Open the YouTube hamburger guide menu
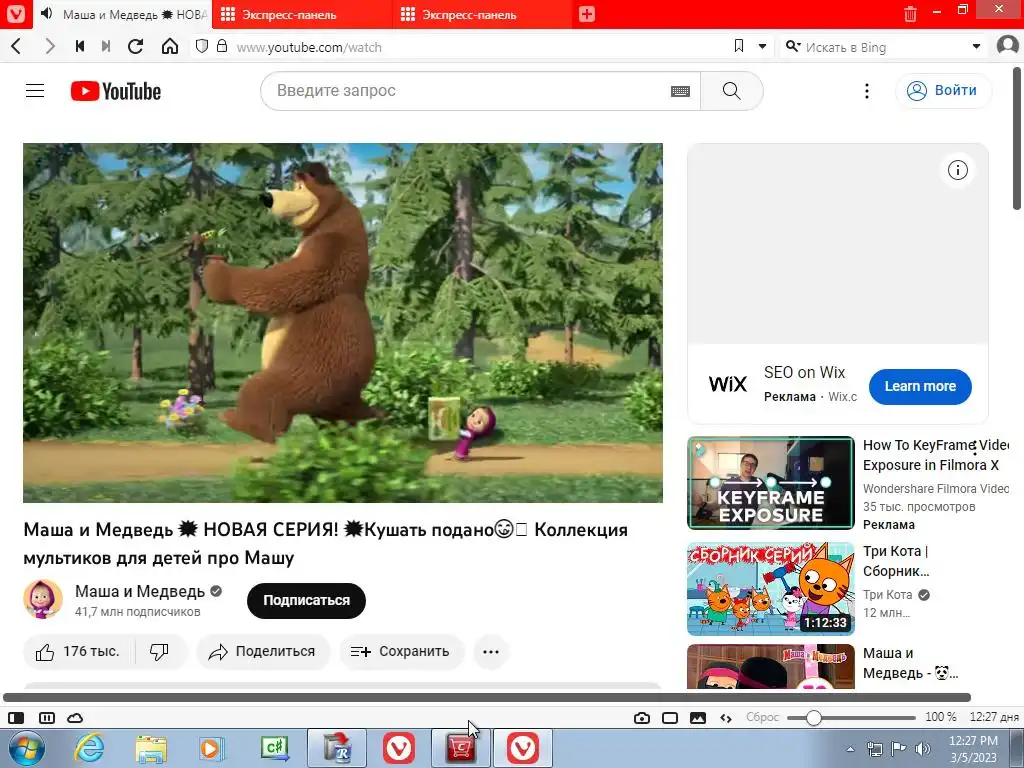 (35, 91)
